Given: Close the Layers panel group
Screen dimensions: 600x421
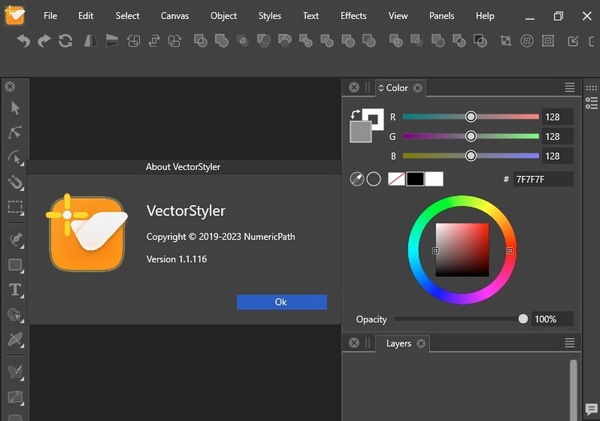Looking at the screenshot, I should coord(354,343).
